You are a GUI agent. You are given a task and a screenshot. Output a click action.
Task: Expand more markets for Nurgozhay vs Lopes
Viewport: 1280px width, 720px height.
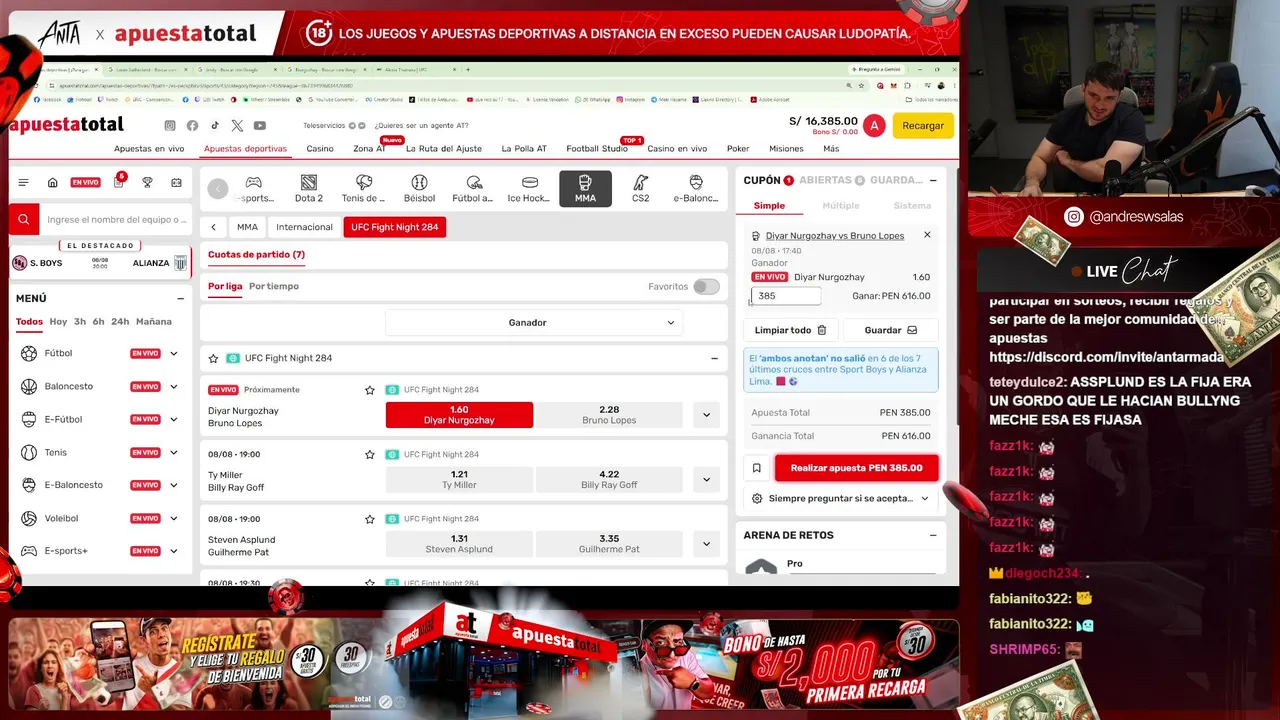(x=706, y=415)
